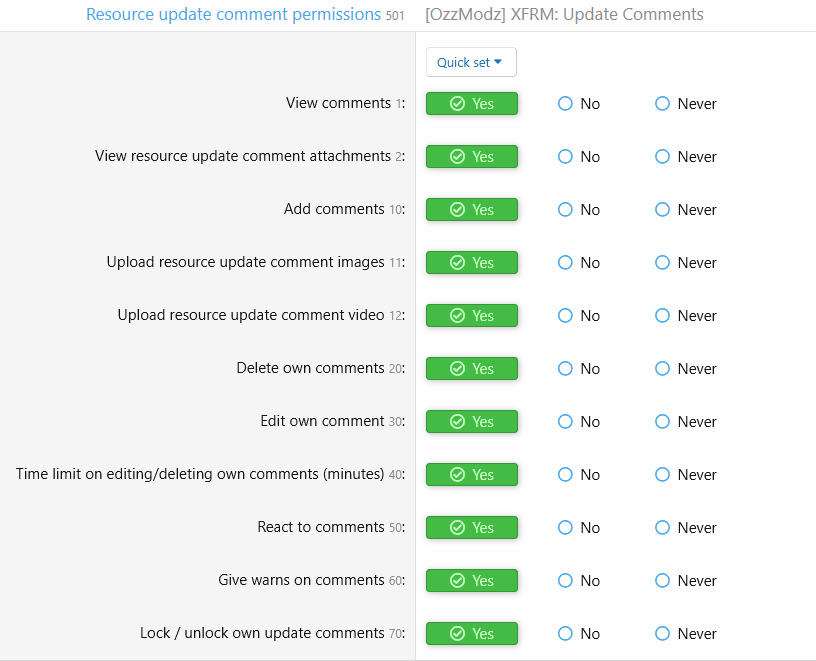Set React to comments to No
816x661 pixels.
tap(579, 528)
